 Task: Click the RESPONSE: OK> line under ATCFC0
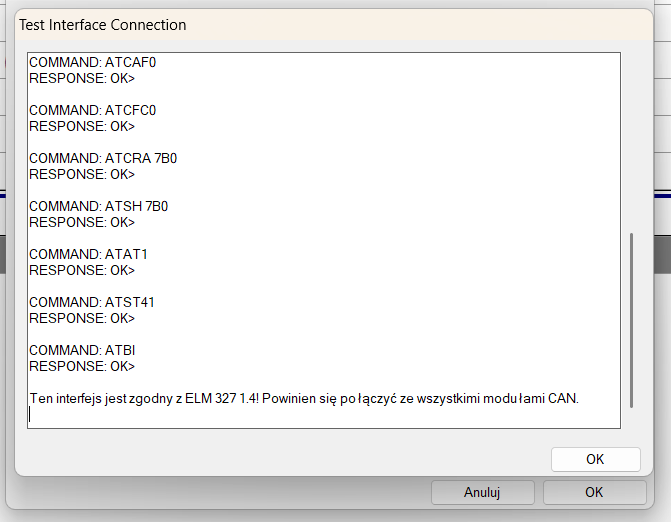(82, 126)
